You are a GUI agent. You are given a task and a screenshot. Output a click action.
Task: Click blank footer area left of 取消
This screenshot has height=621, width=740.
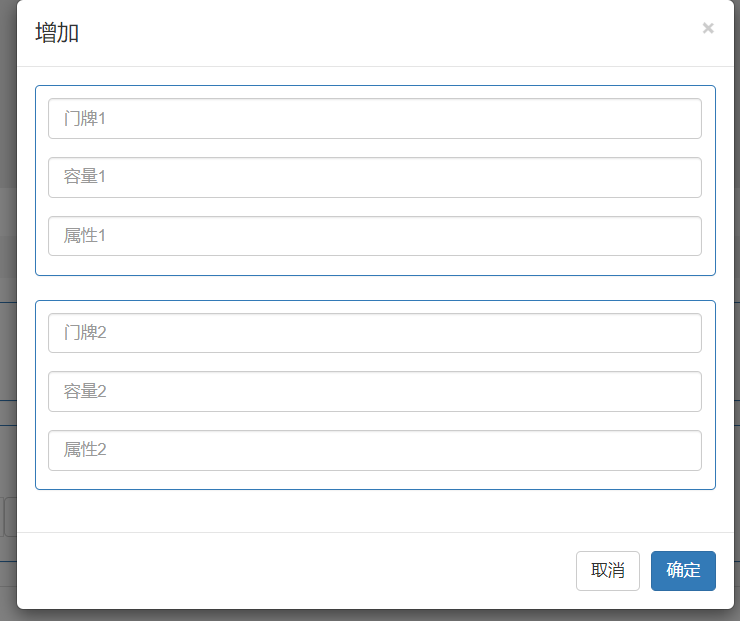coord(300,571)
